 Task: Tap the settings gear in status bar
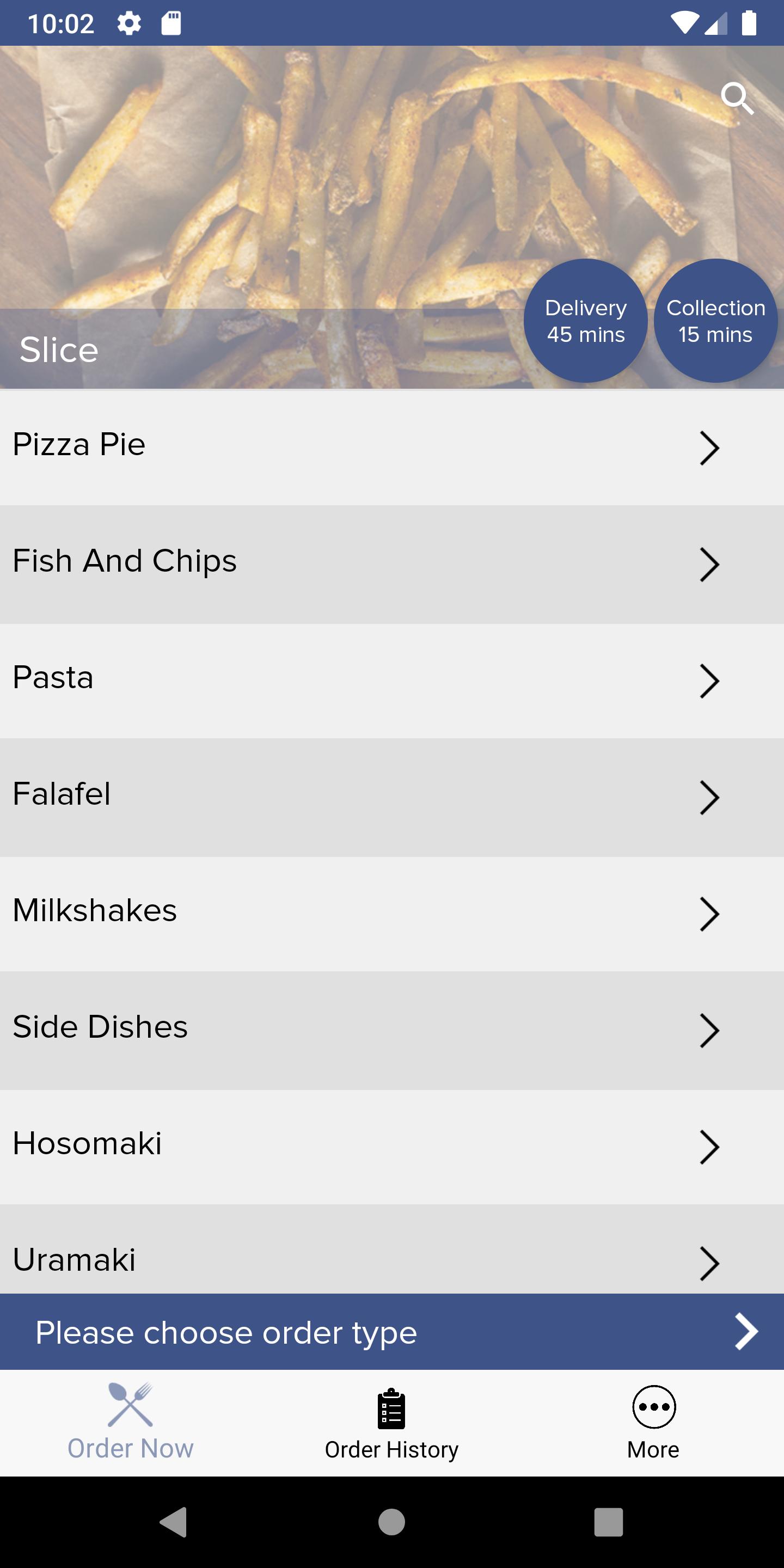coord(129,24)
